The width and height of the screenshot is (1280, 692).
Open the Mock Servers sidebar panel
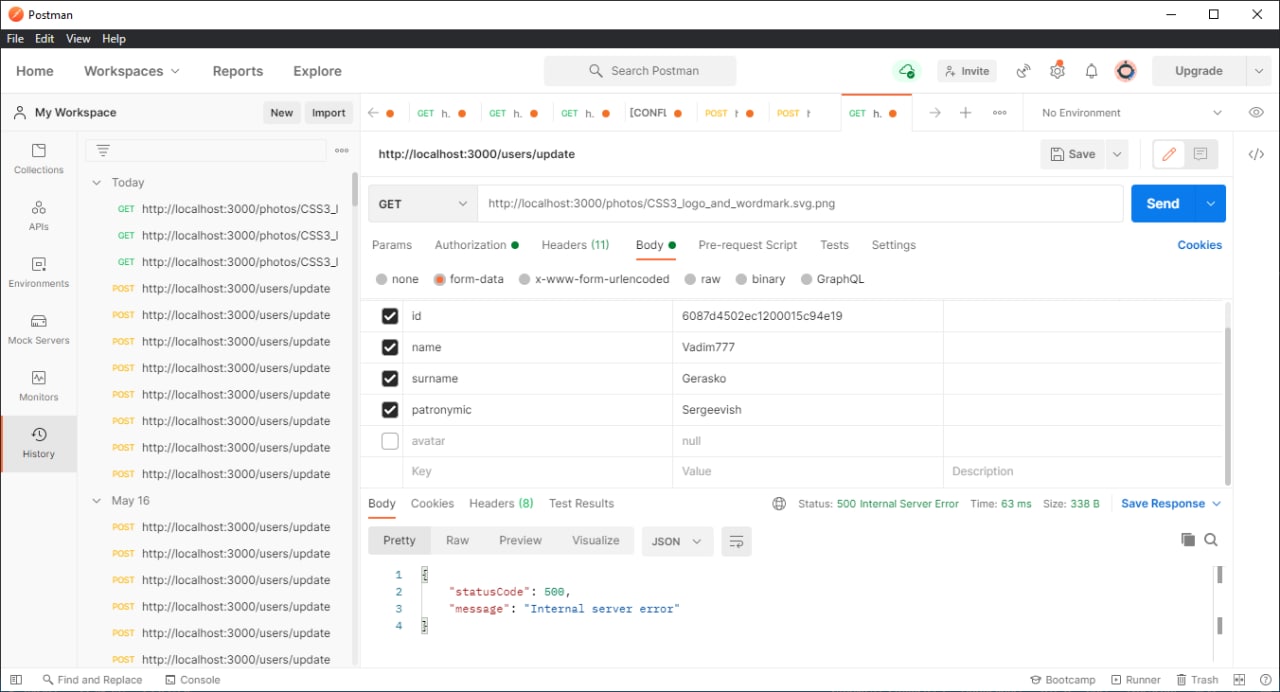pyautogui.click(x=39, y=329)
